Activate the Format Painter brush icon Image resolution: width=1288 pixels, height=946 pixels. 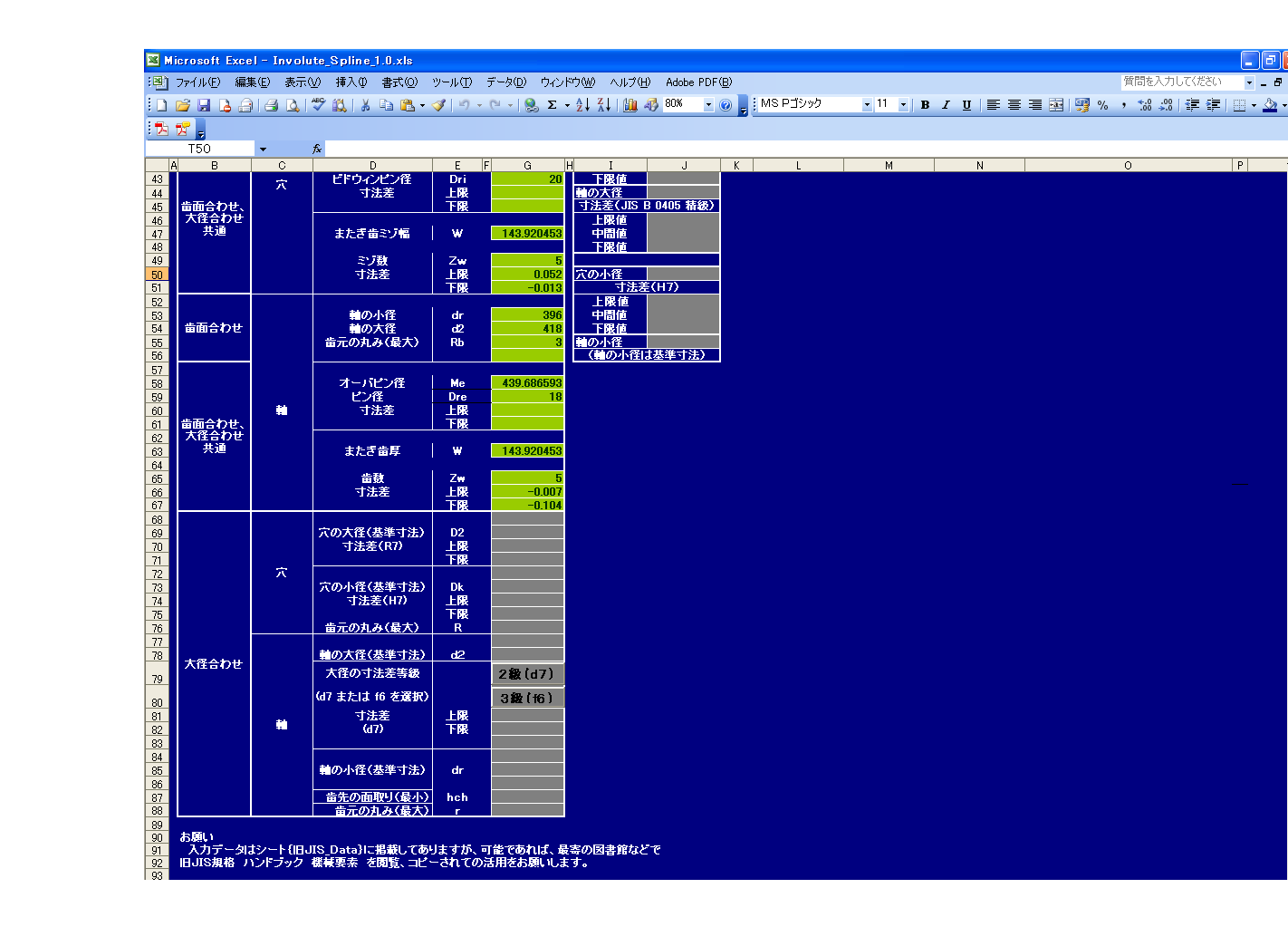438,105
